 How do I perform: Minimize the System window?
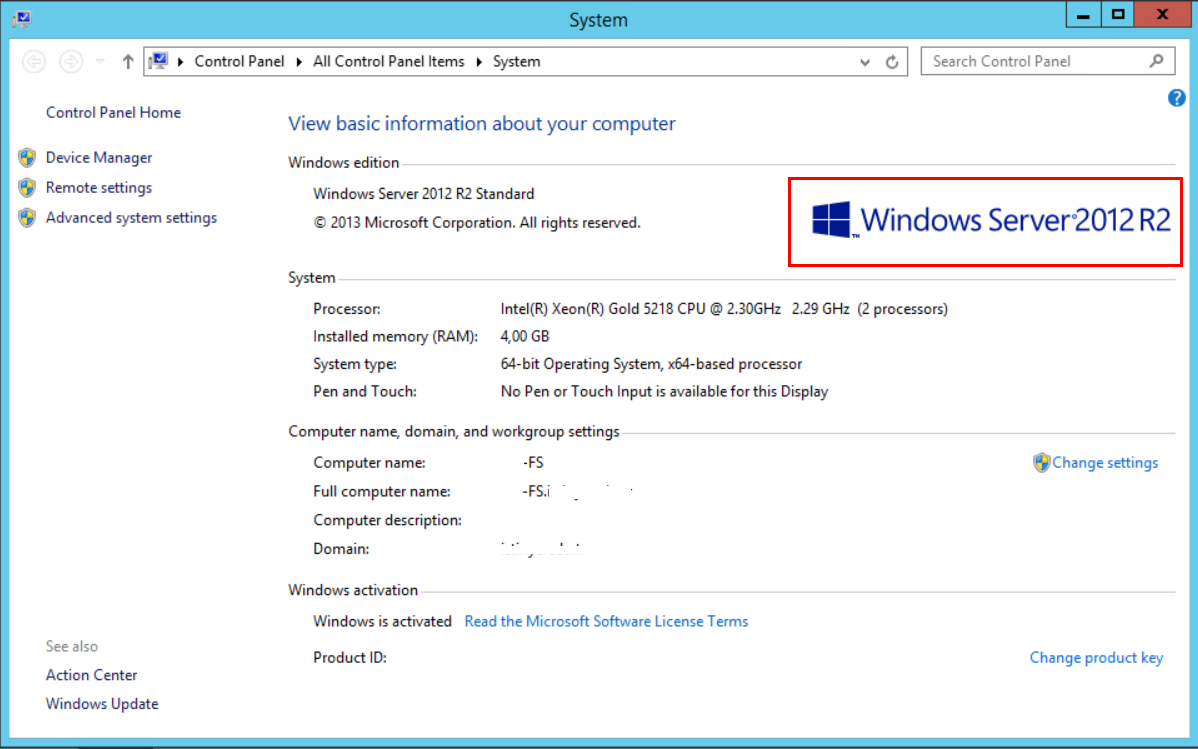coord(1083,15)
